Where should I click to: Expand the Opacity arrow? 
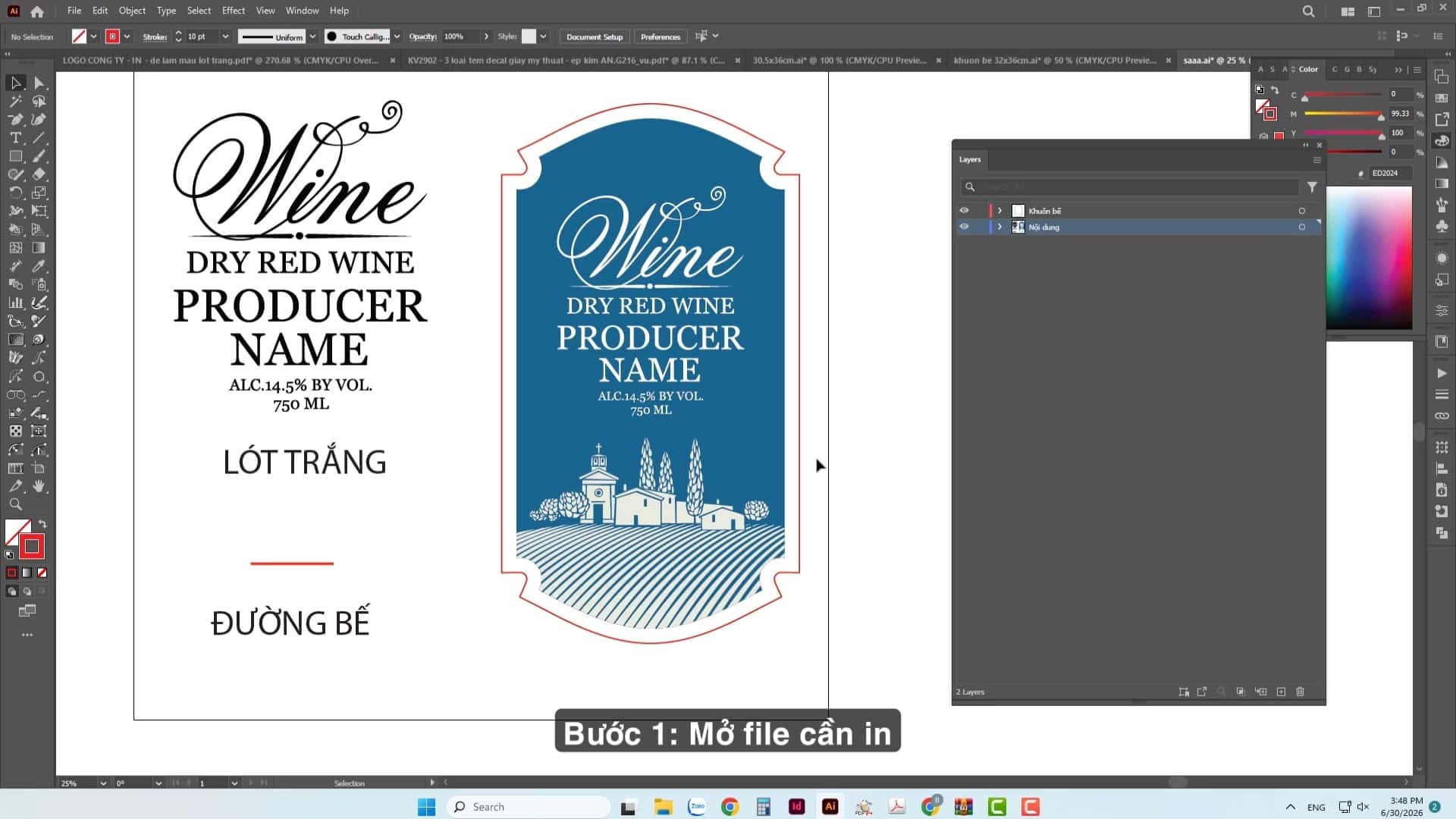click(486, 36)
